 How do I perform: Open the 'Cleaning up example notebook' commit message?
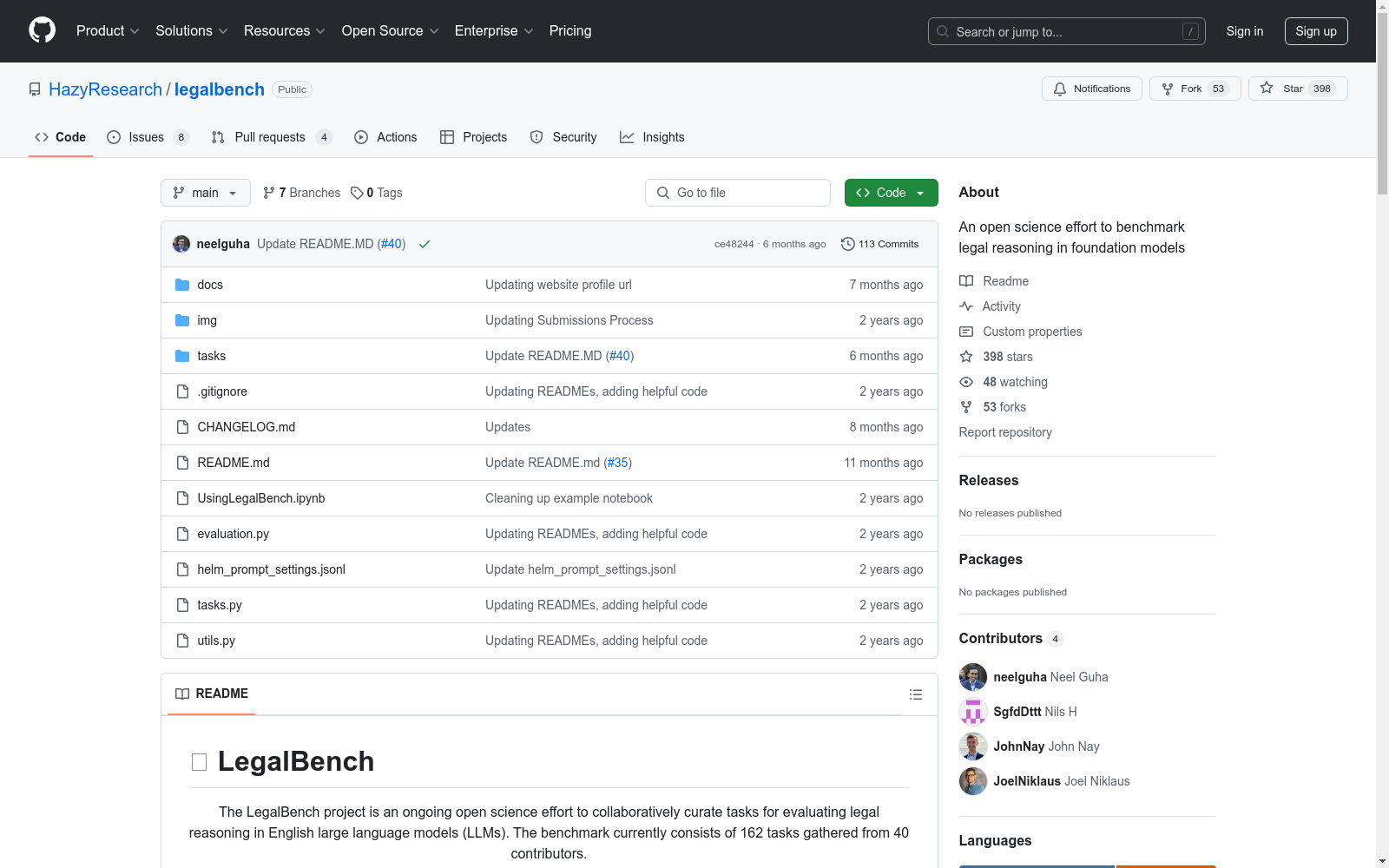point(569,498)
